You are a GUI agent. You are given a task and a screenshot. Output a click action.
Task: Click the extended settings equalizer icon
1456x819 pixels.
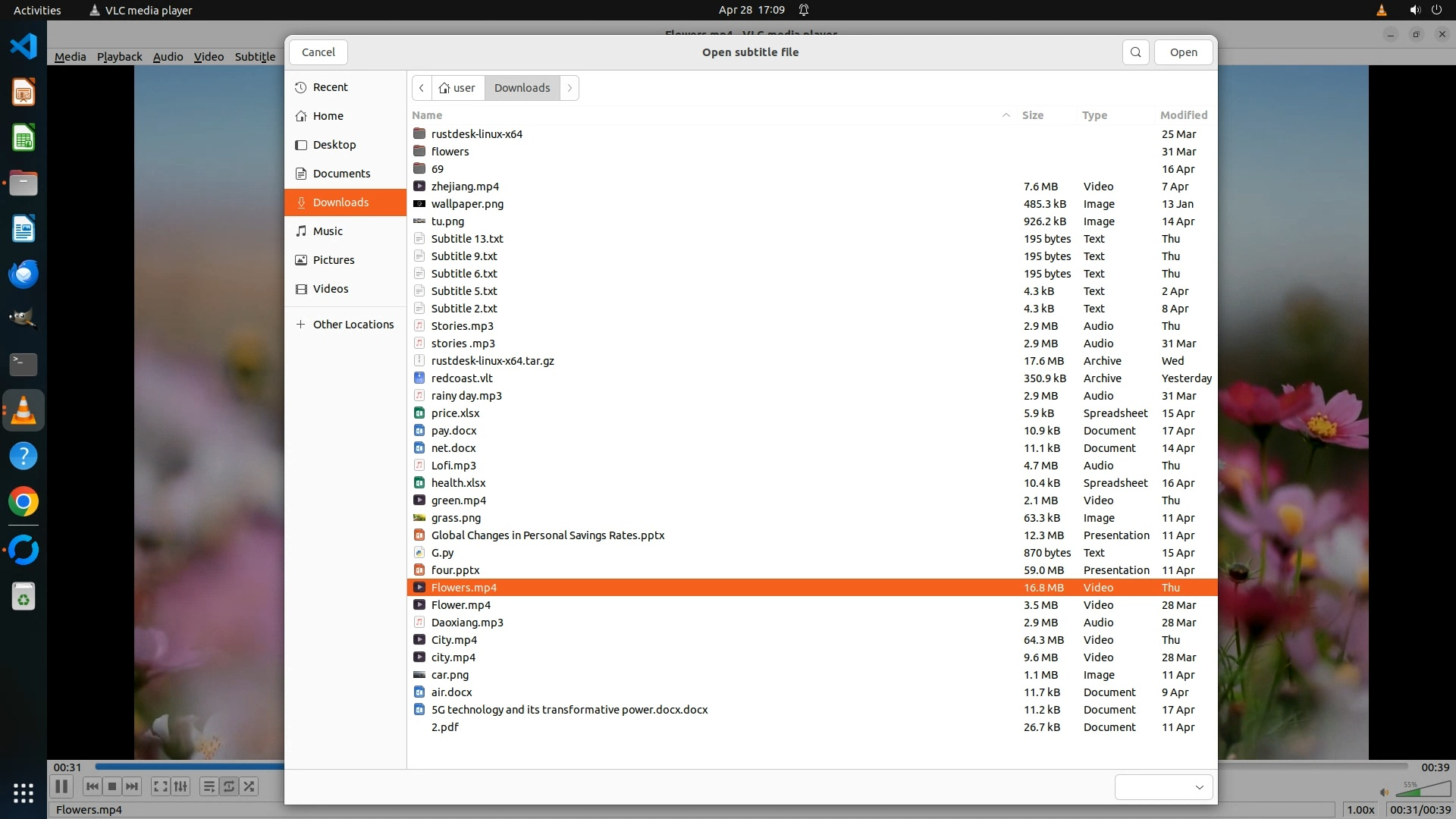pos(180,786)
